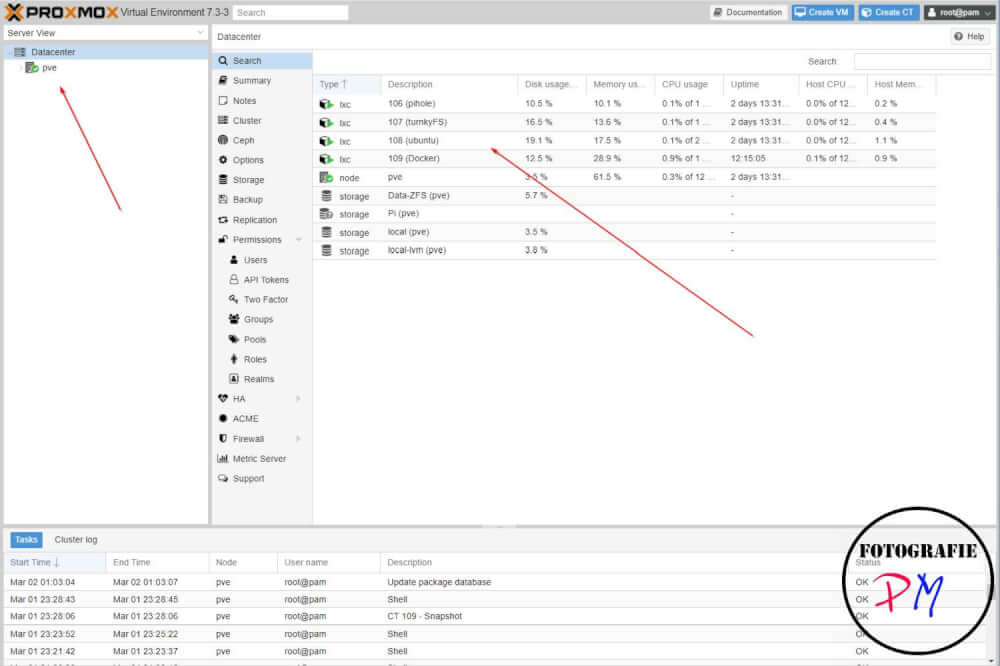Switch to the Cluster log tab
The width and height of the screenshot is (1000, 666).
click(76, 540)
